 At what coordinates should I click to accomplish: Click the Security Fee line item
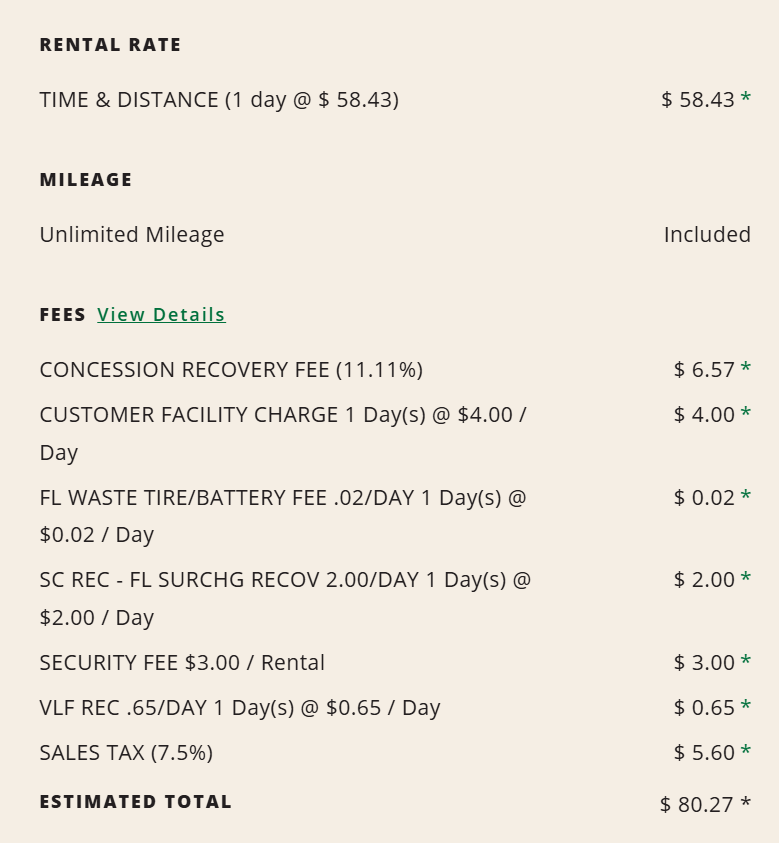pos(182,663)
